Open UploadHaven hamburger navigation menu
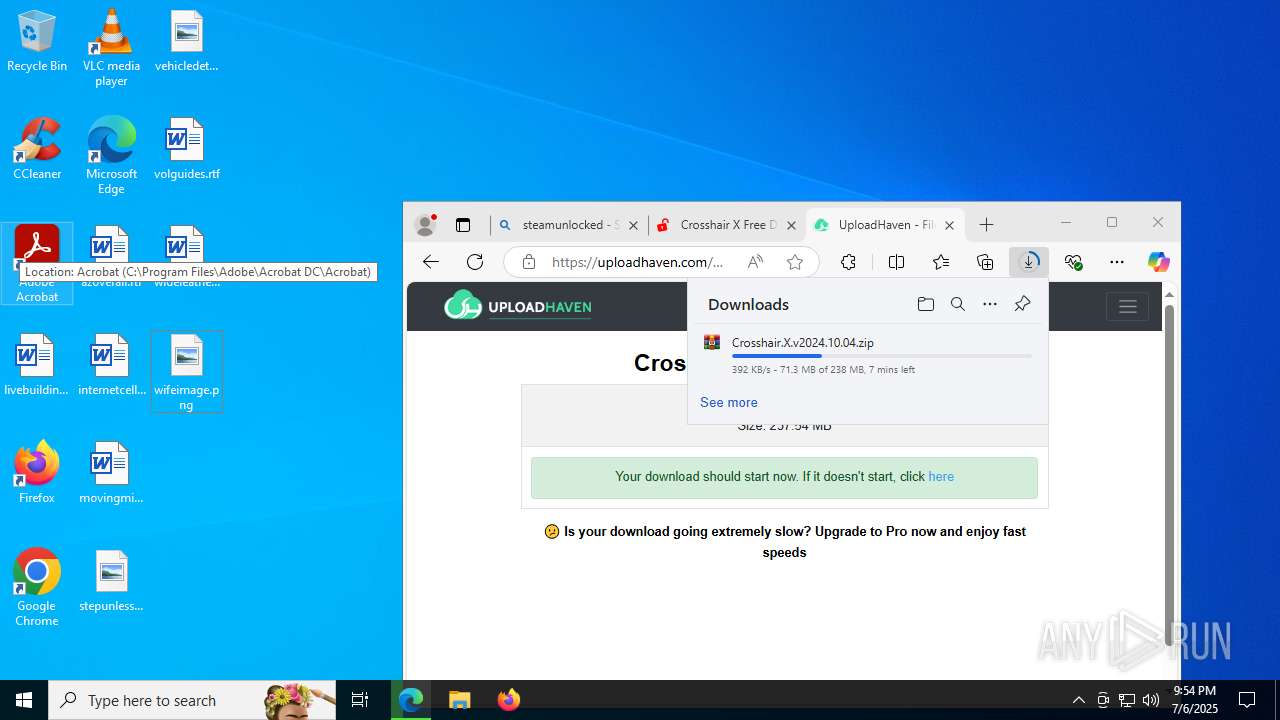The image size is (1280, 720). pos(1127,307)
